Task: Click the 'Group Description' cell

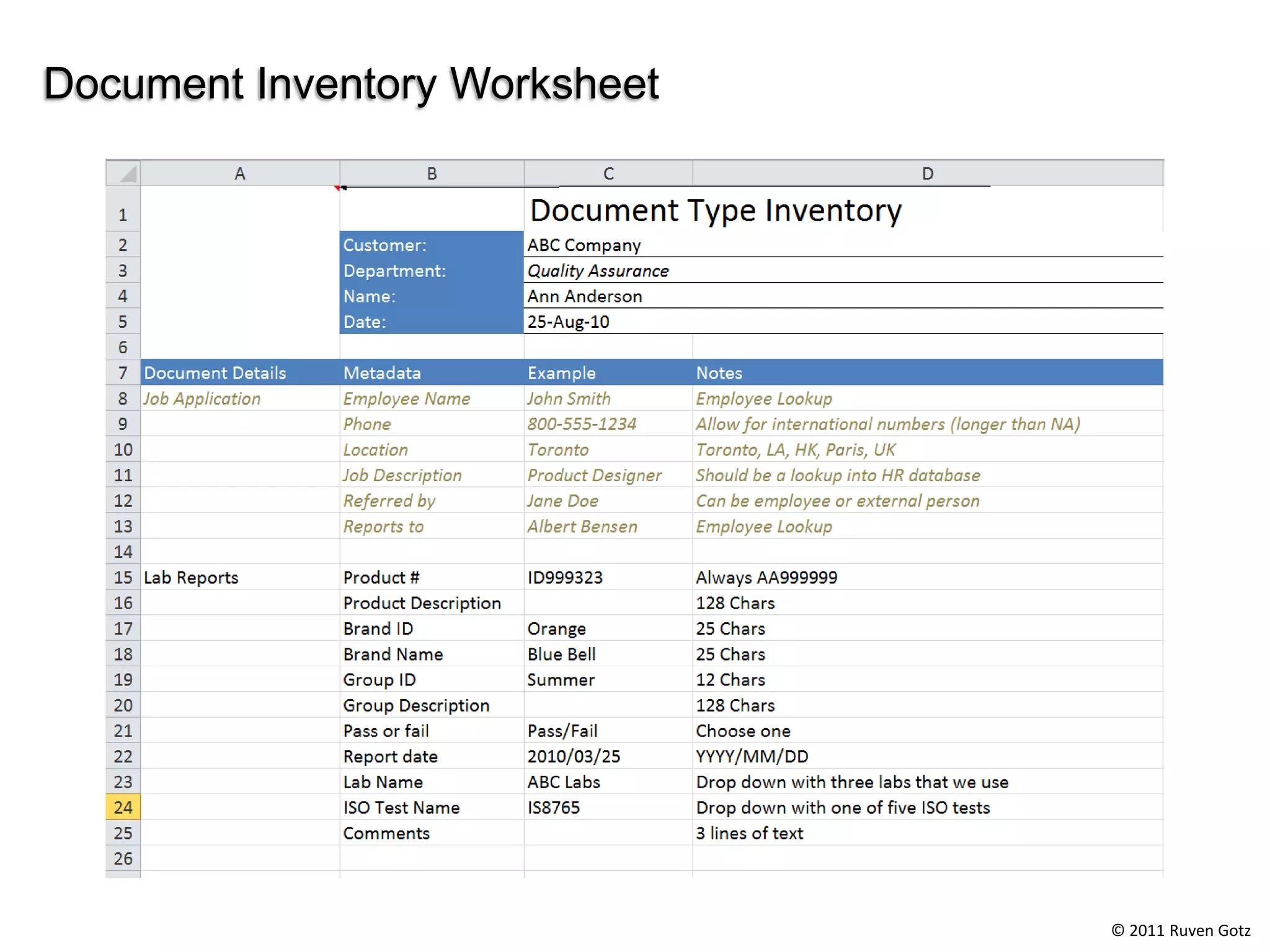Action: tap(432, 705)
